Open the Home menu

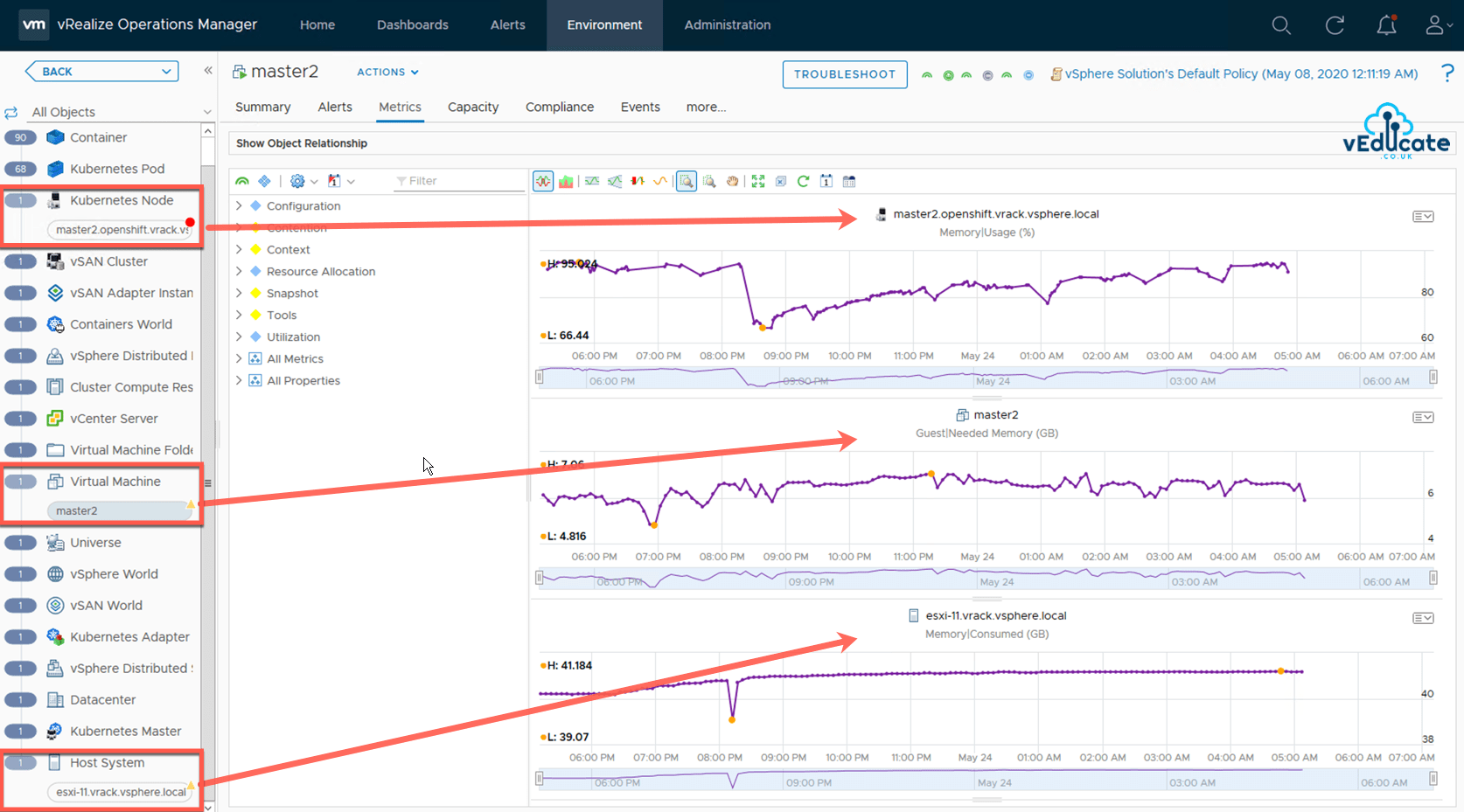pos(317,24)
